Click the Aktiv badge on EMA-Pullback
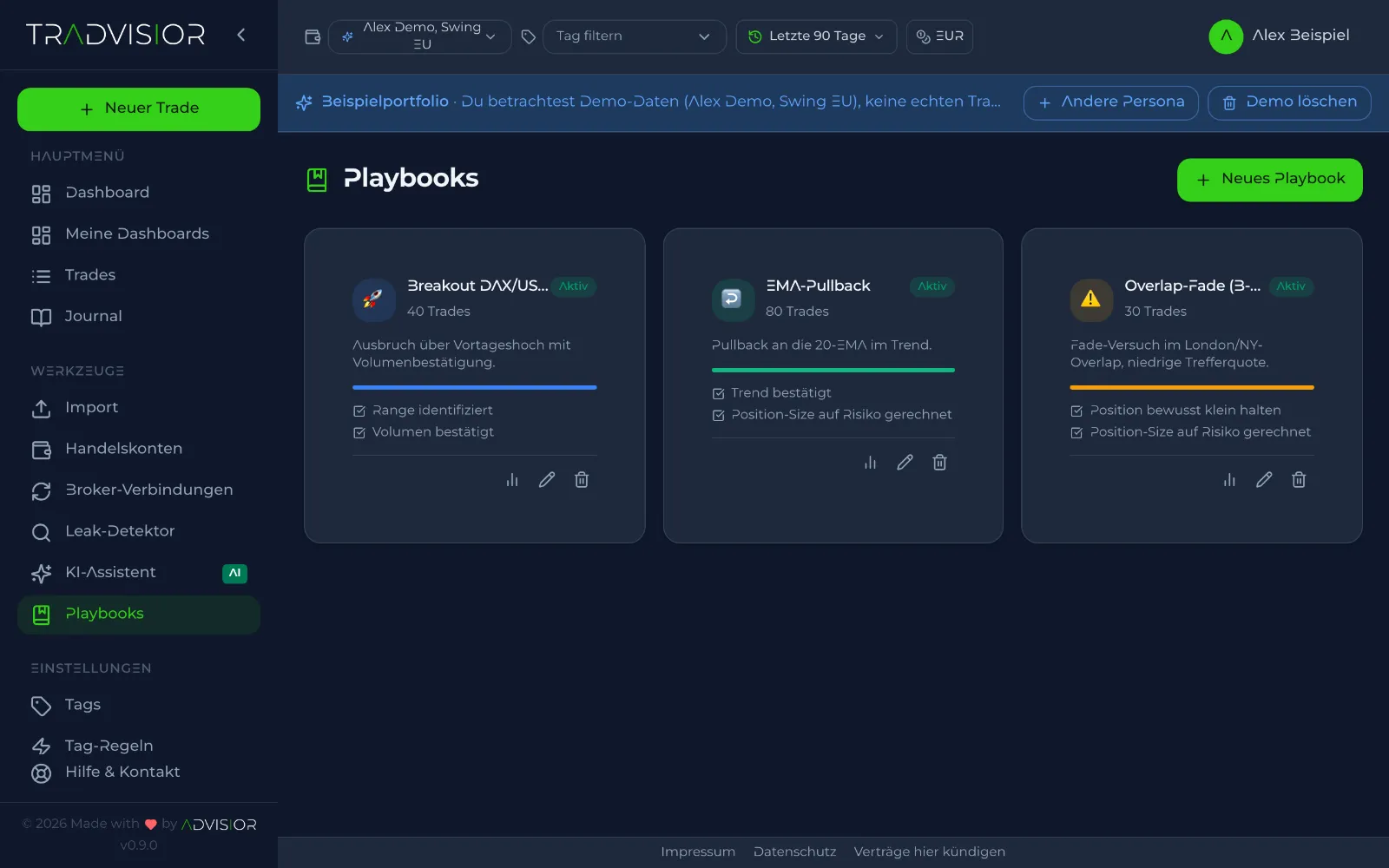Screen dimensions: 1389x868 click(932, 286)
